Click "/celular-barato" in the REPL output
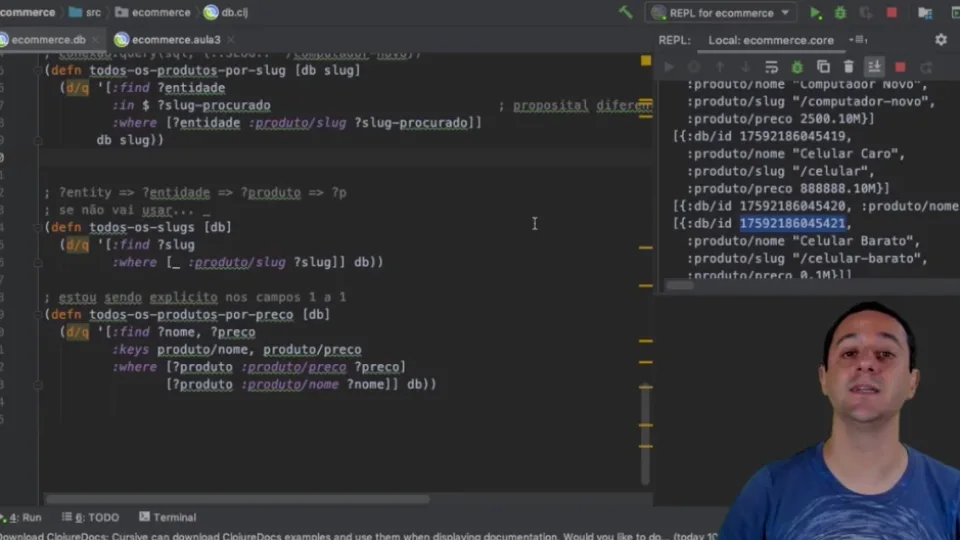This screenshot has width=960, height=540. click(856, 258)
